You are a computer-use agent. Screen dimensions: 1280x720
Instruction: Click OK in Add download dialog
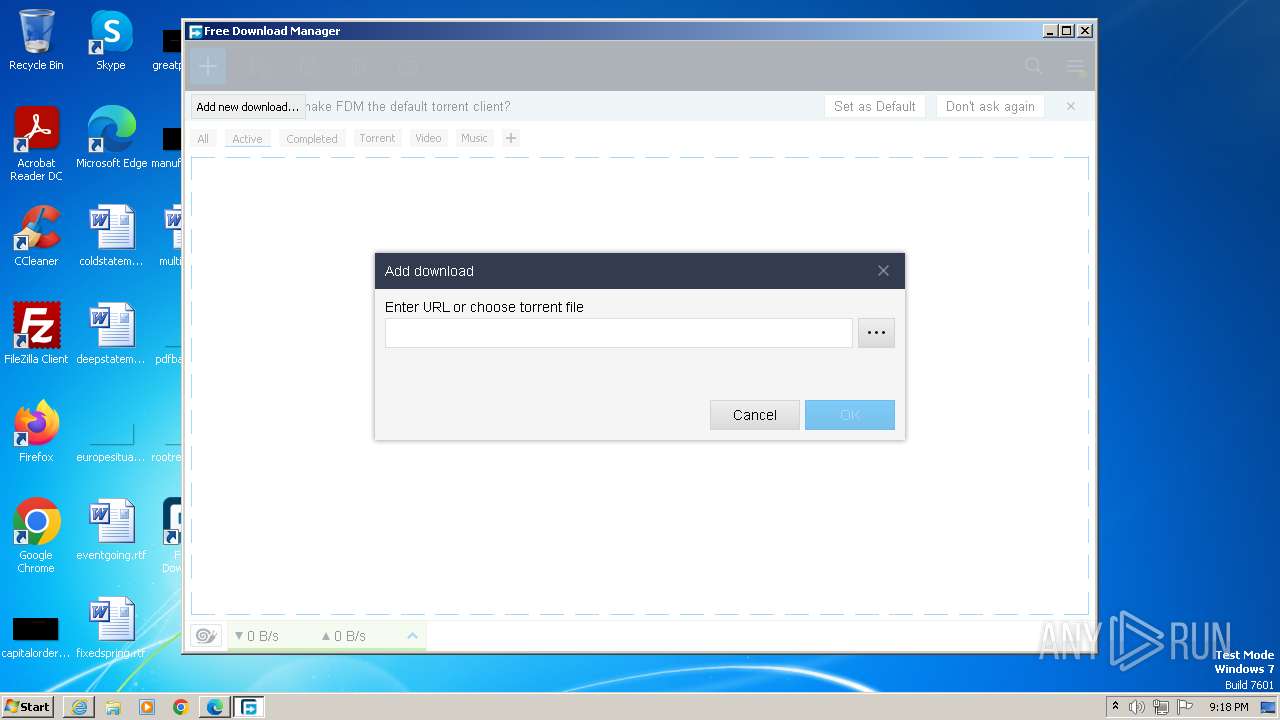pyautogui.click(x=850, y=415)
